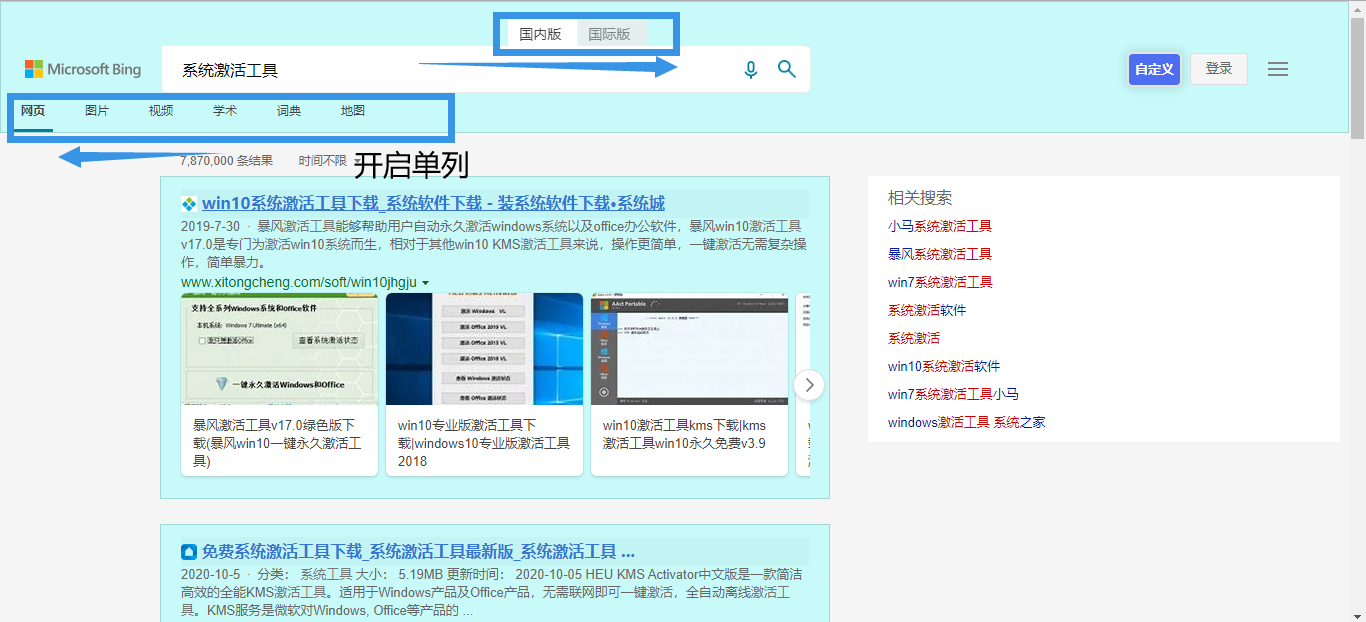
Task: Switch to 国际版 edition
Action: tap(610, 33)
